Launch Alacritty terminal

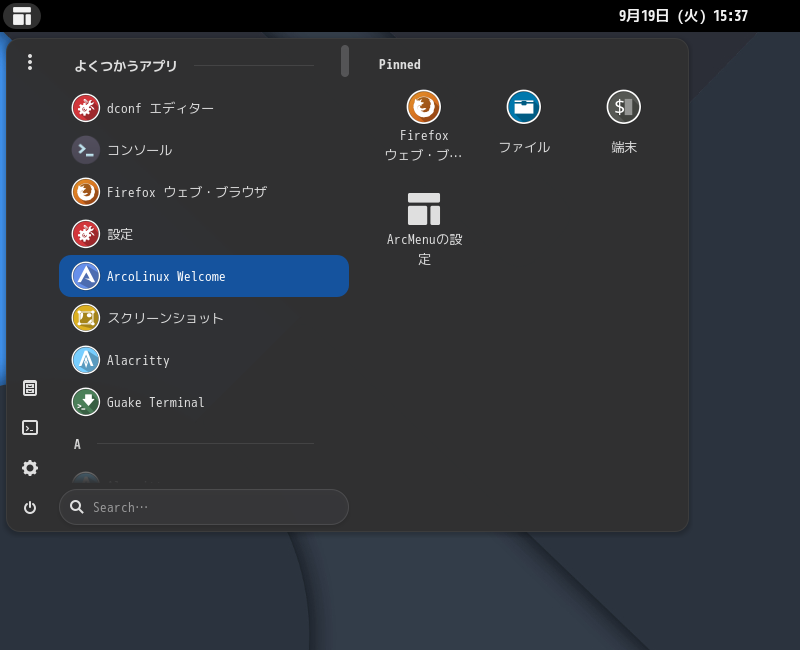tap(204, 360)
